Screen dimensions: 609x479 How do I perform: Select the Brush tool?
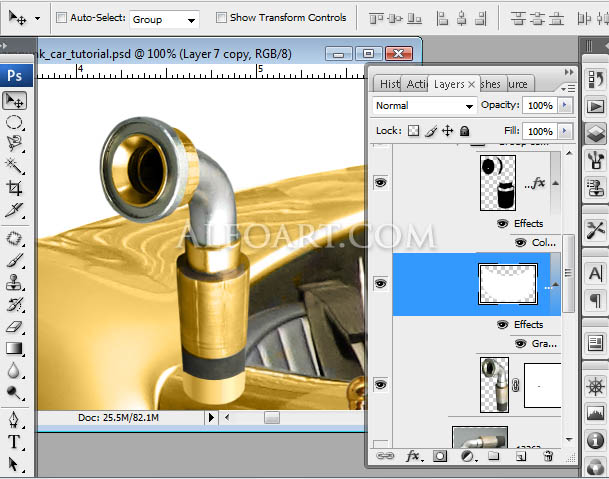click(x=15, y=260)
